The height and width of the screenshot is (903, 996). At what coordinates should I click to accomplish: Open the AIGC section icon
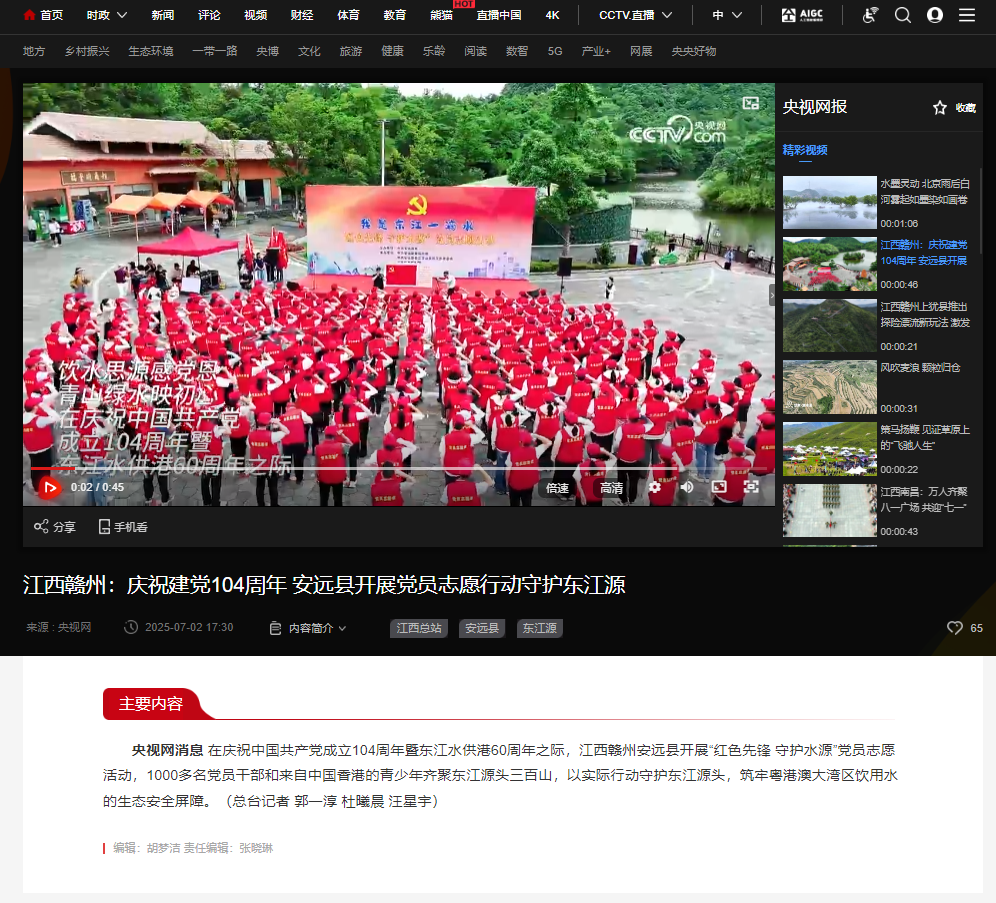tap(802, 15)
